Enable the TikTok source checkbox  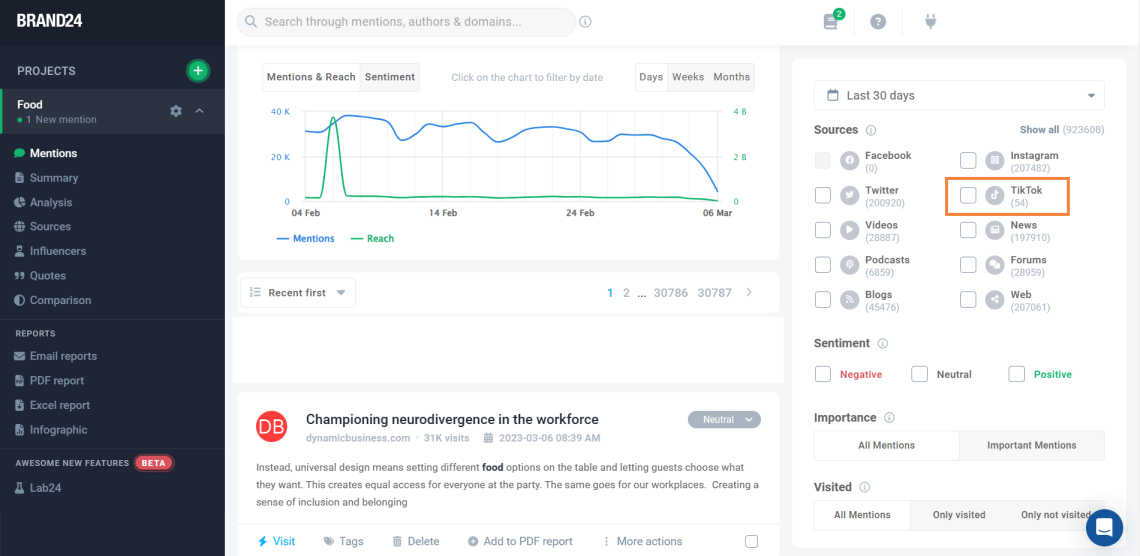point(968,195)
